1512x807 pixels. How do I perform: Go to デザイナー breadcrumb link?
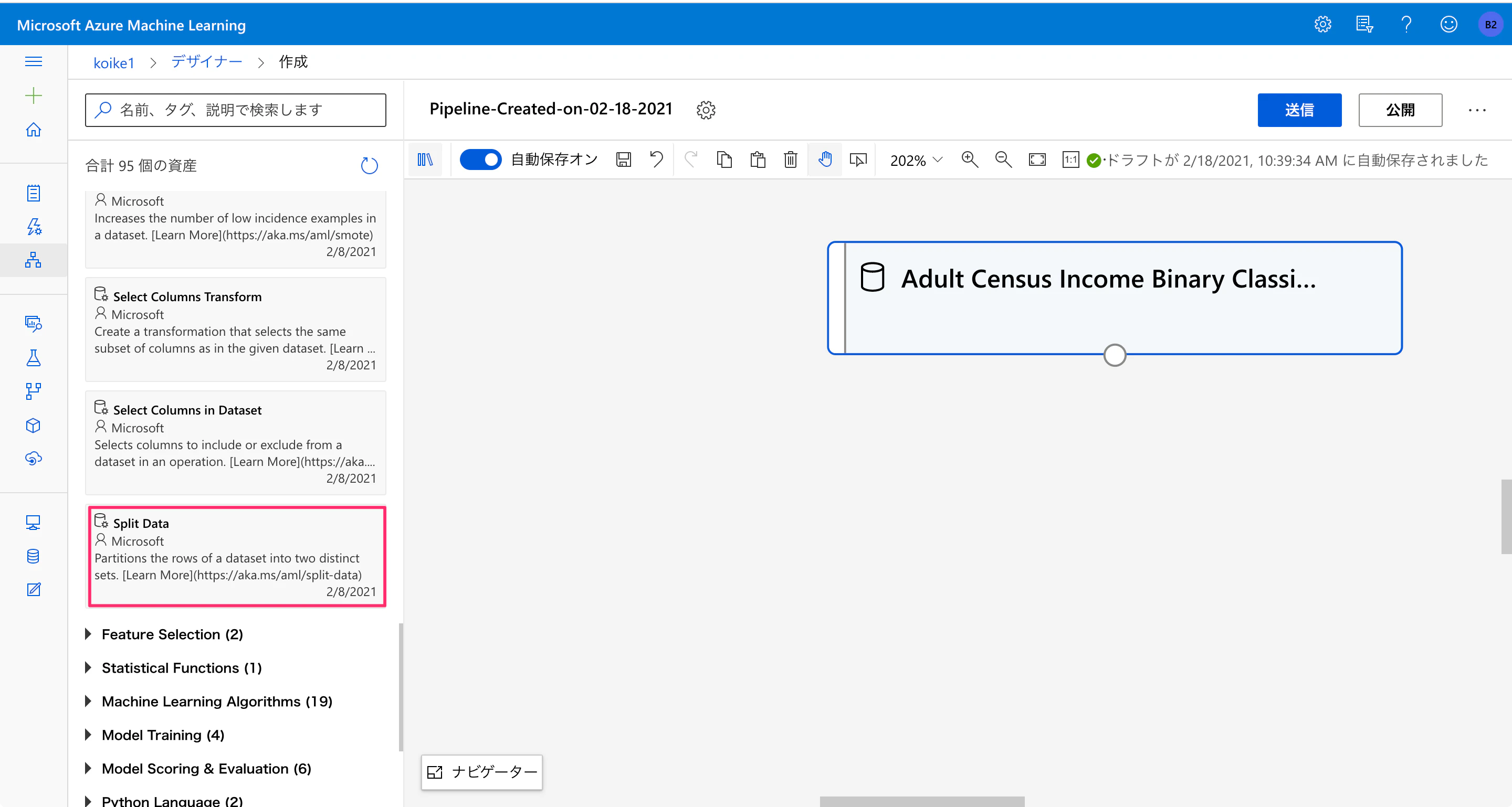point(206,61)
